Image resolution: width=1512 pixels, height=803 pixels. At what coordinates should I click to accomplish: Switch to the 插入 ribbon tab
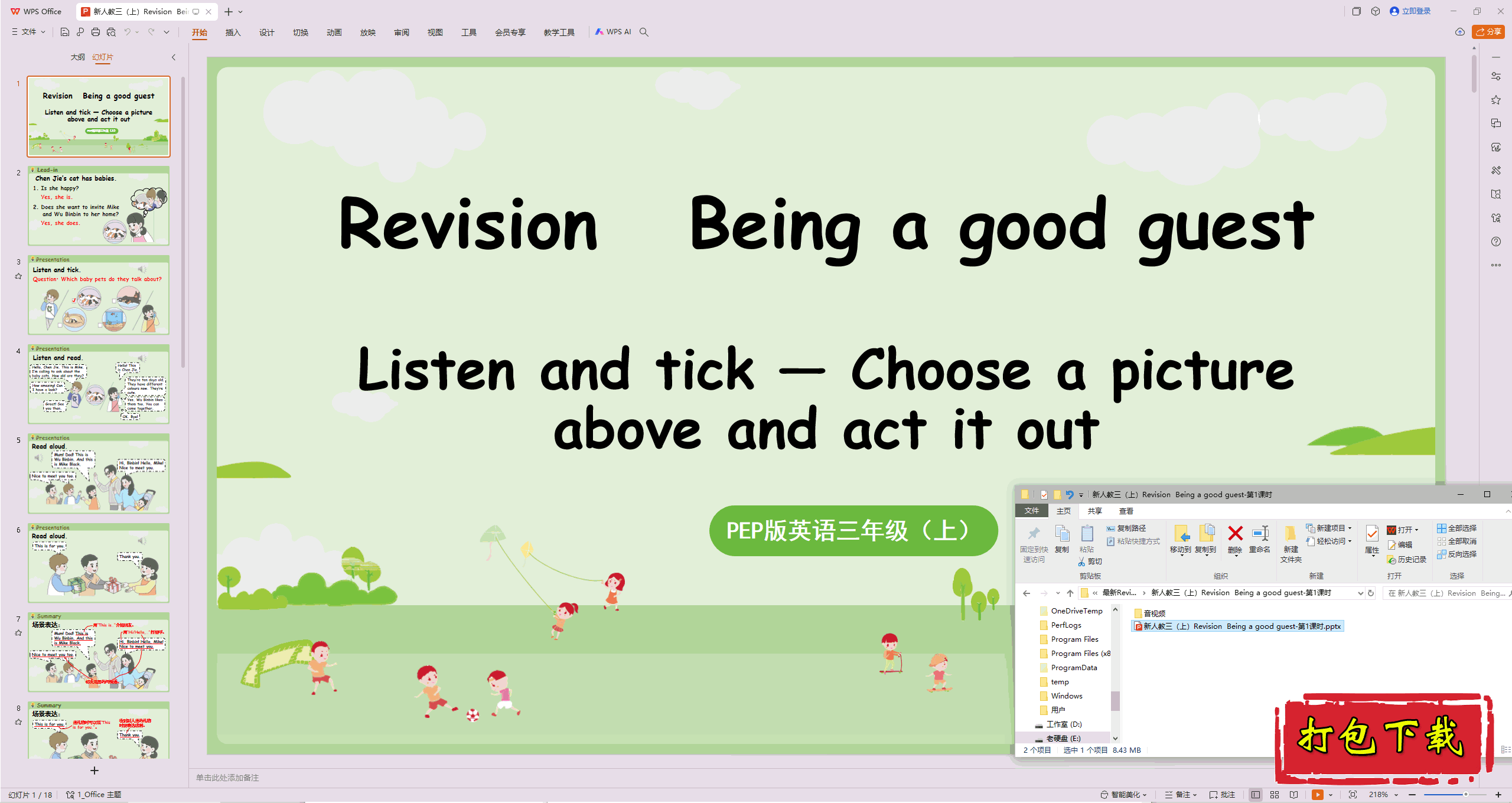(233, 32)
